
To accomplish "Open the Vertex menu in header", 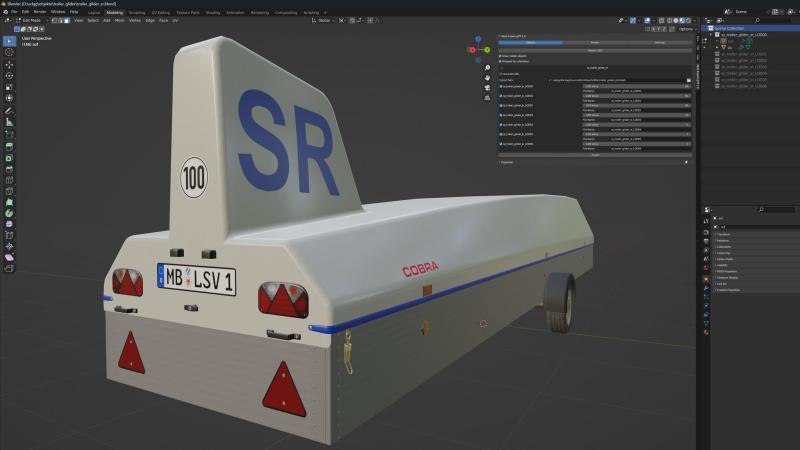I will (135, 20).
